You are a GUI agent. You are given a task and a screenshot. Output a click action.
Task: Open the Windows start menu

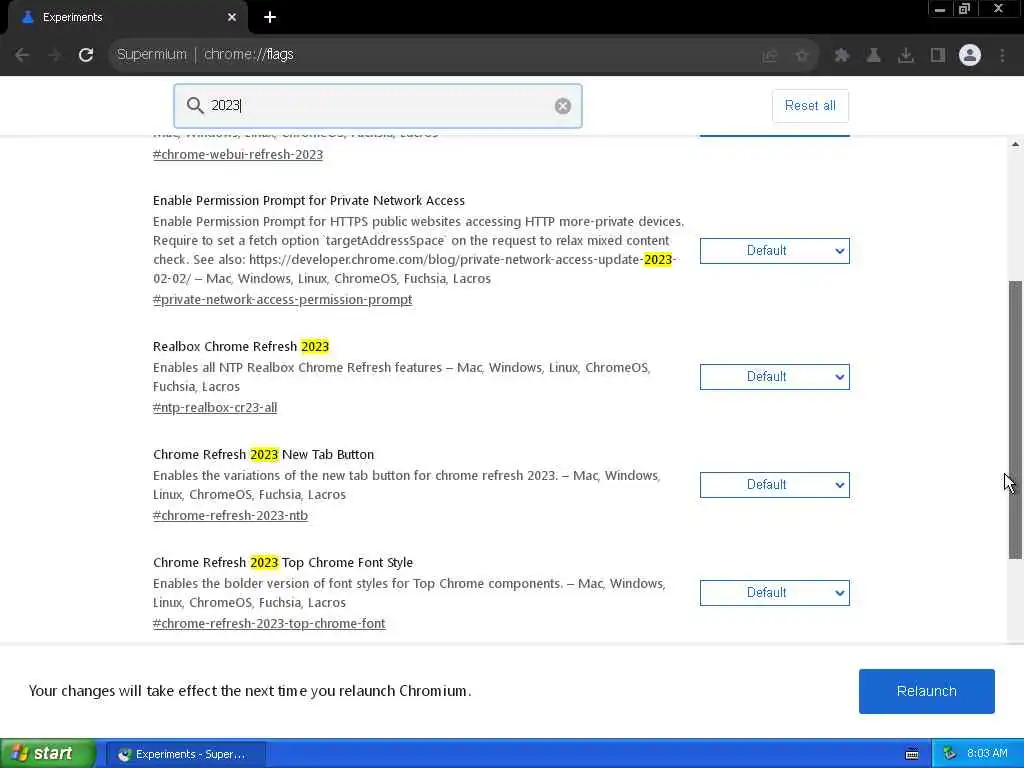pyautogui.click(x=47, y=754)
